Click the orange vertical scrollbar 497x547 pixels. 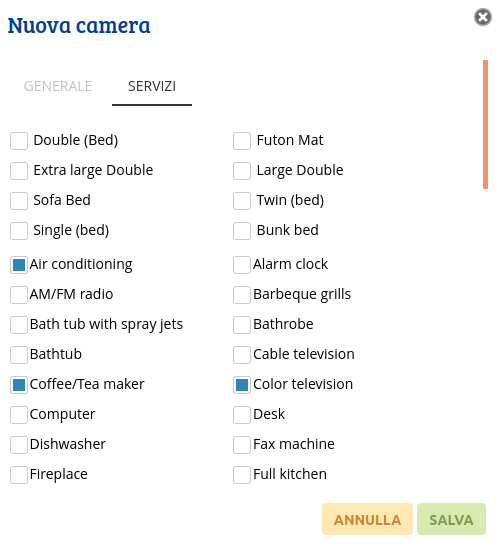tap(485, 124)
